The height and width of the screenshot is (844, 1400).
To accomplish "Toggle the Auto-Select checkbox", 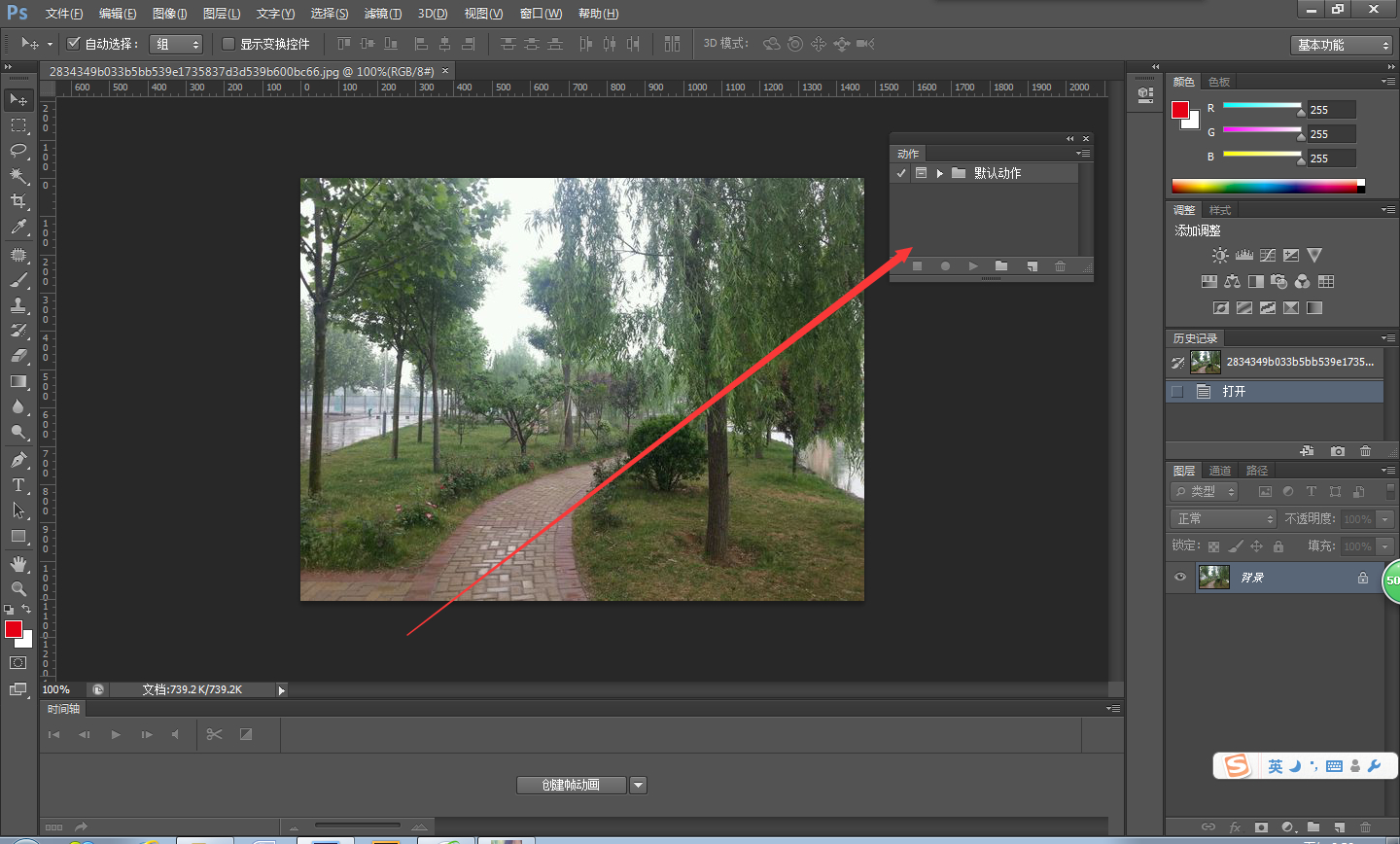I will (73, 44).
